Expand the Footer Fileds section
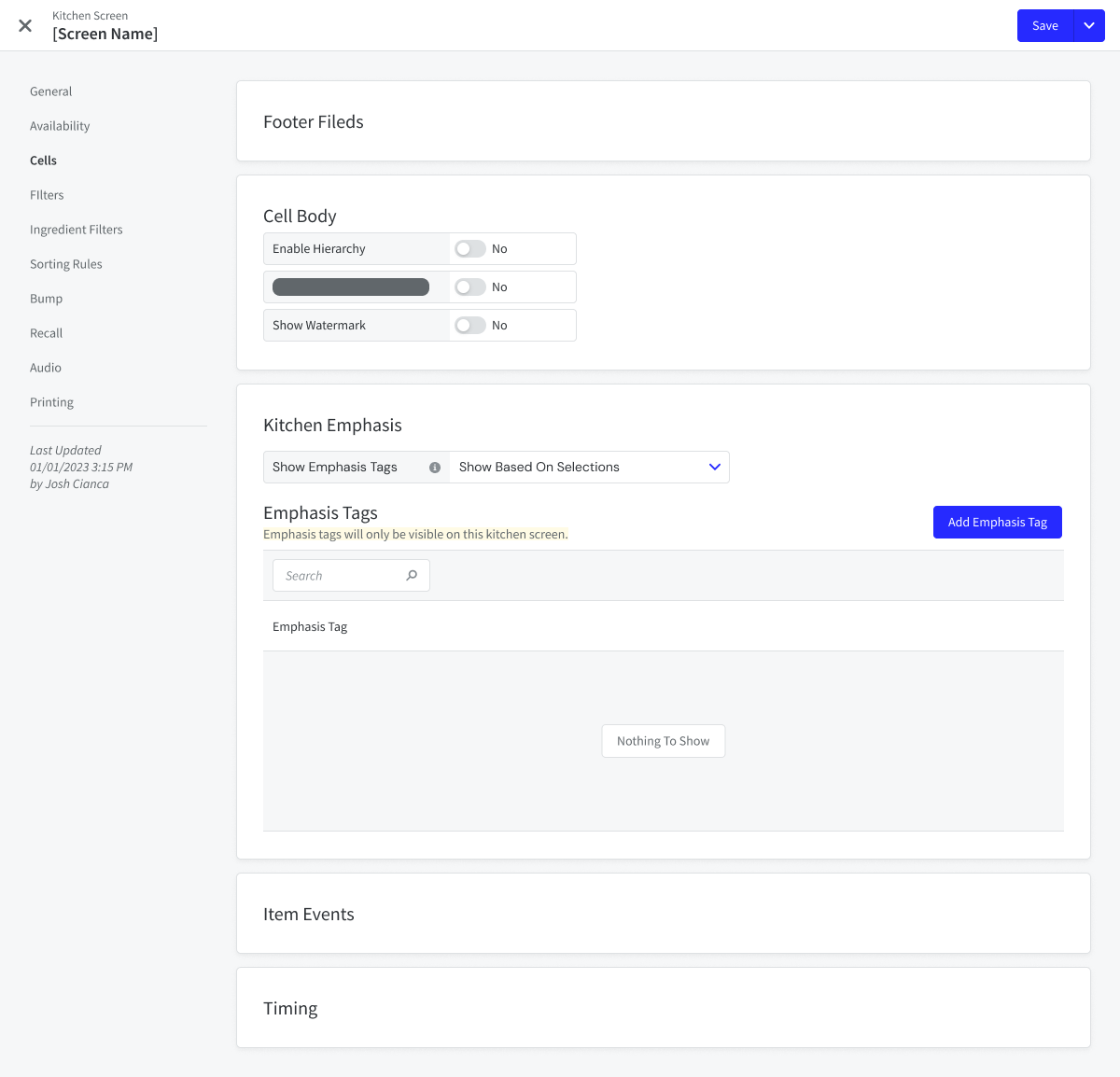 click(x=314, y=122)
